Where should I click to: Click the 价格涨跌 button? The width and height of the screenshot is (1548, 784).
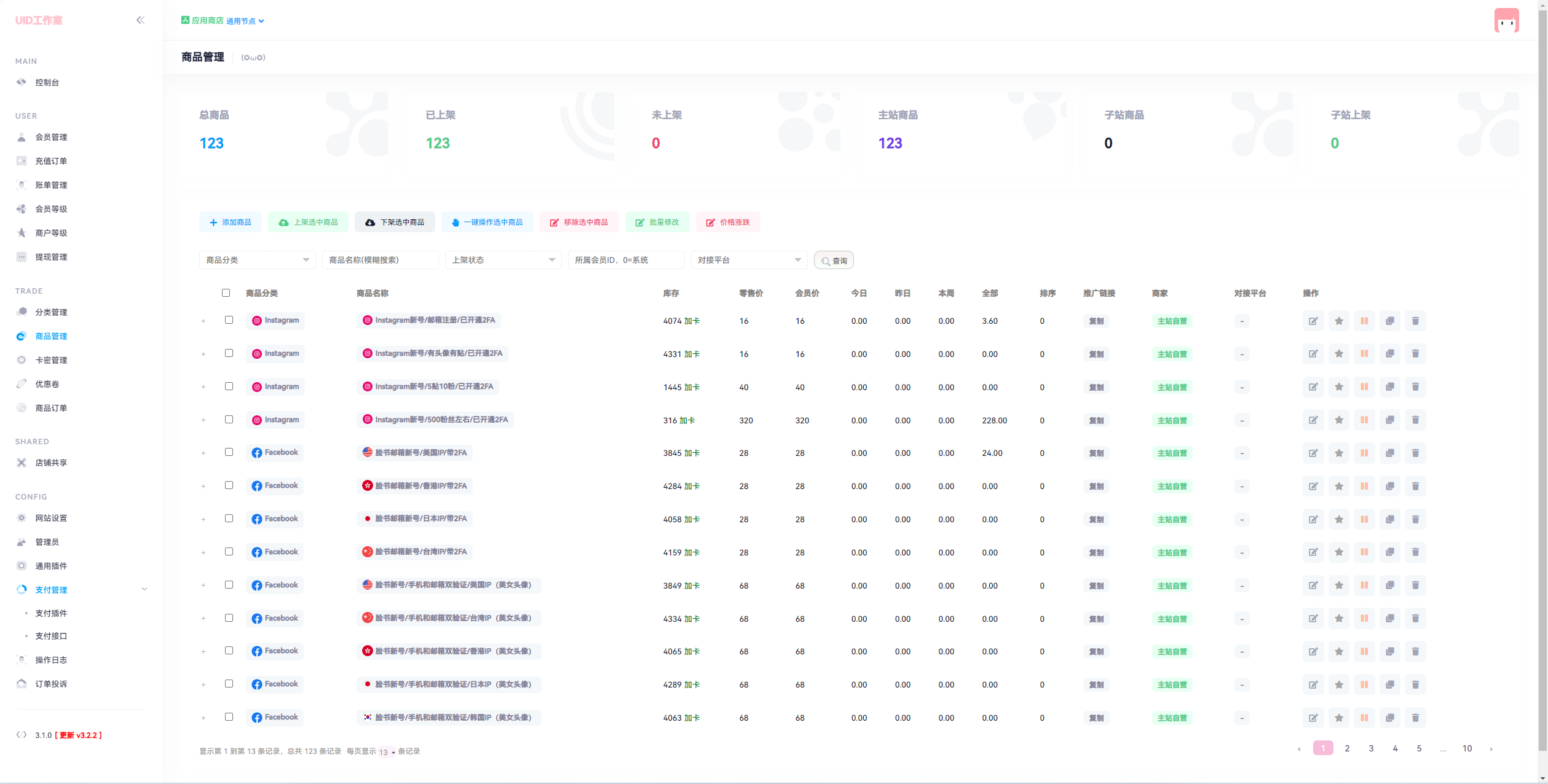tap(728, 222)
